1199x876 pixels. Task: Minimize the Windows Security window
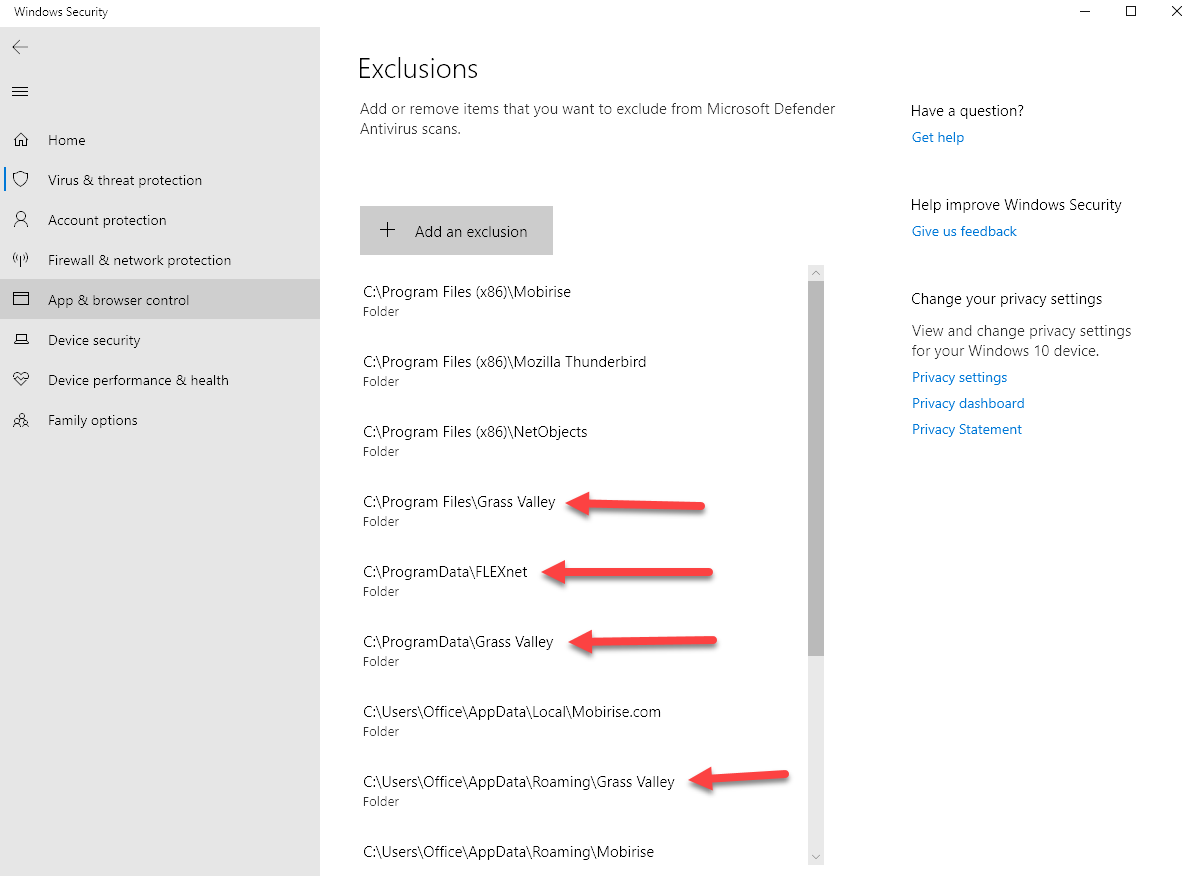click(x=1085, y=11)
